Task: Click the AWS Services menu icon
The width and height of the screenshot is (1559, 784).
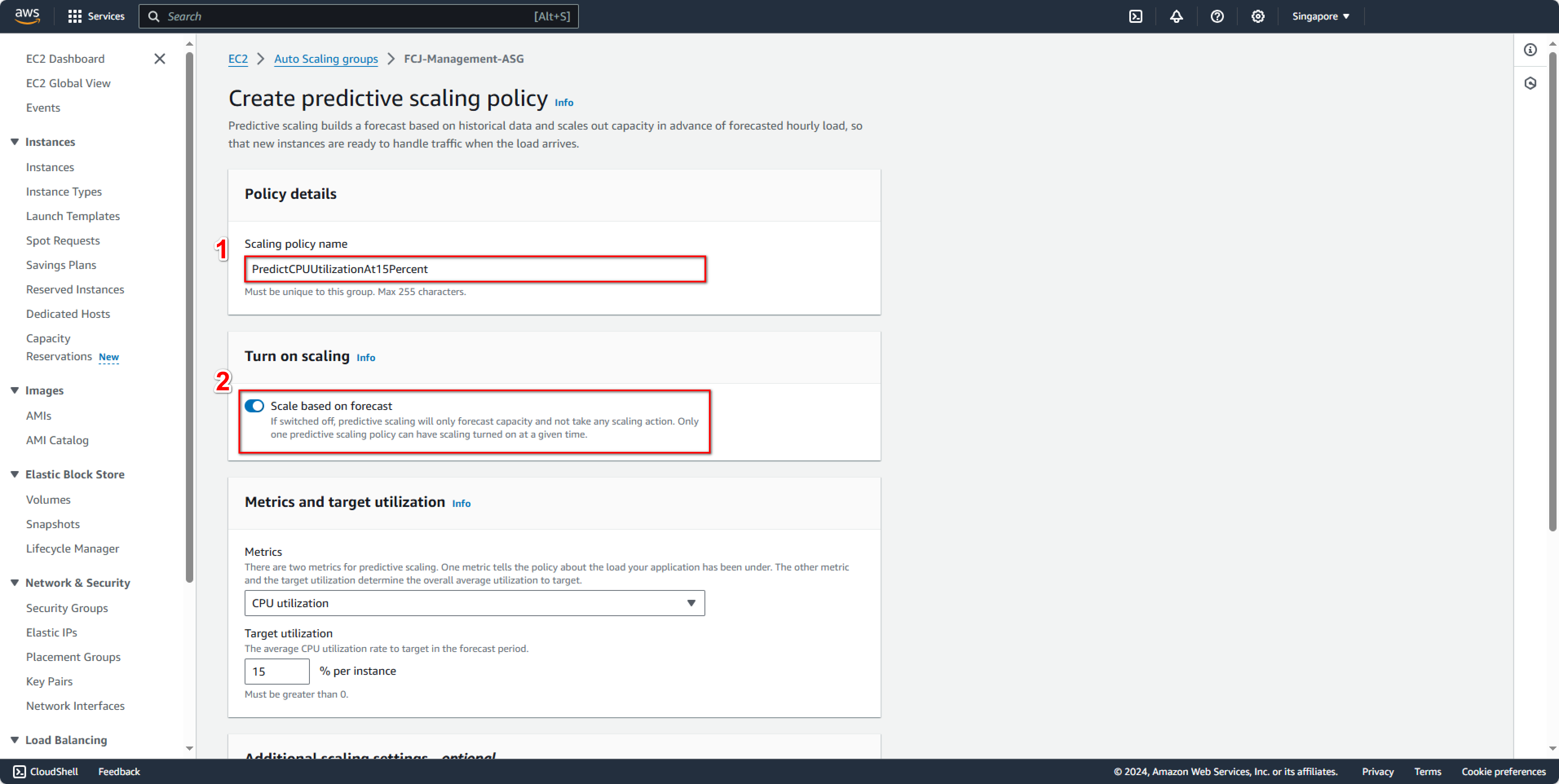Action: coord(76,16)
